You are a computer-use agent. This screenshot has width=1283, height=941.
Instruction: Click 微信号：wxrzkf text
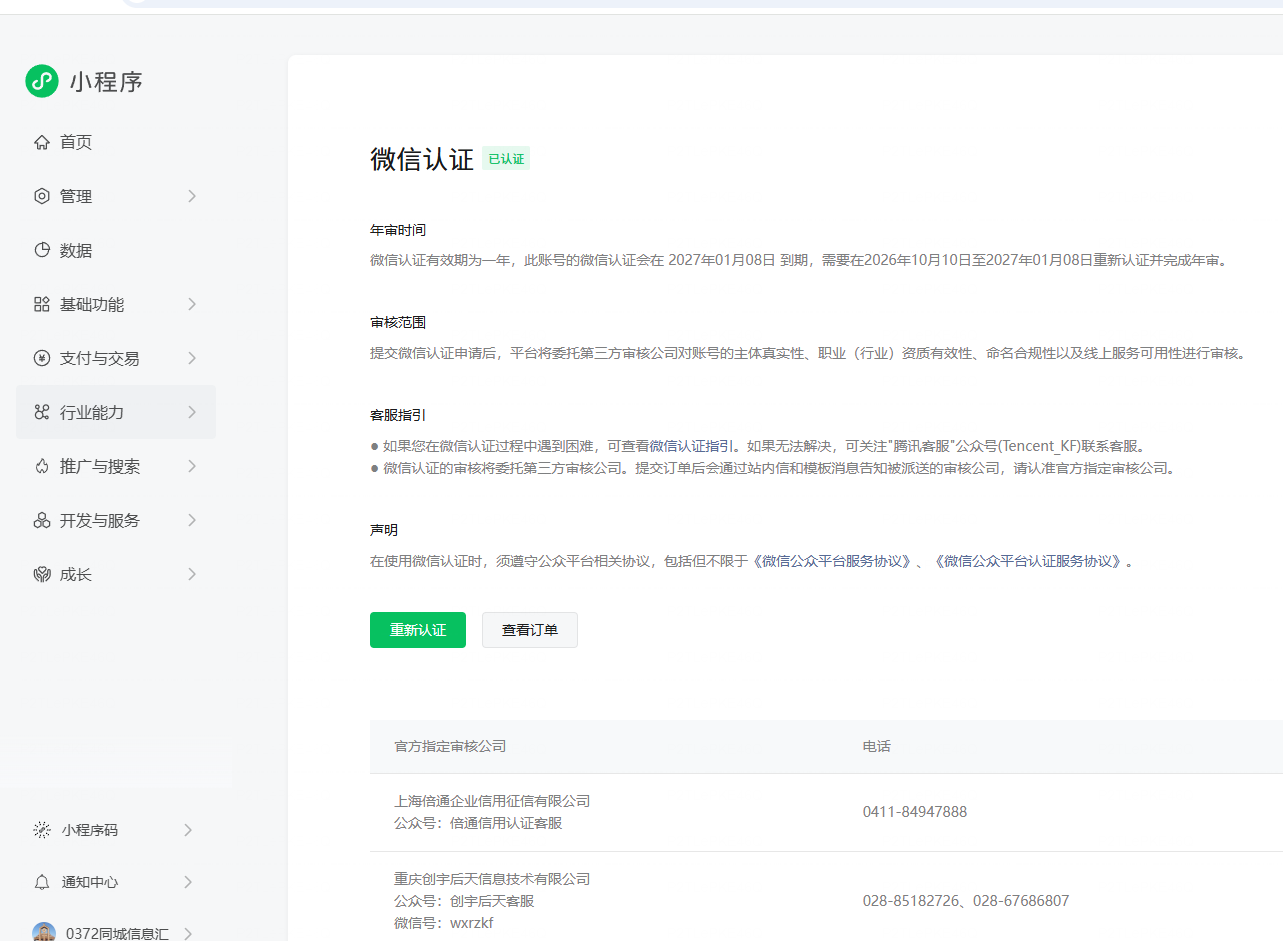tap(444, 923)
